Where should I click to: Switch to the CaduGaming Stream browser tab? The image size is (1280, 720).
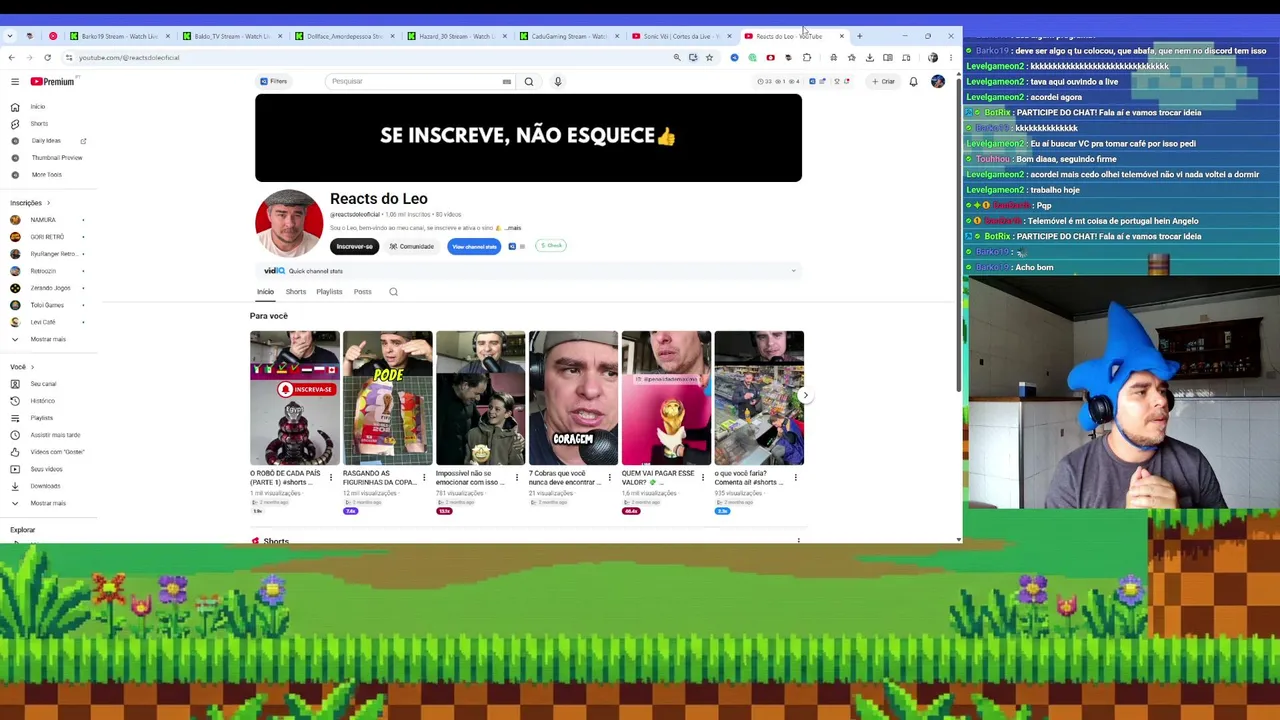coord(569,36)
